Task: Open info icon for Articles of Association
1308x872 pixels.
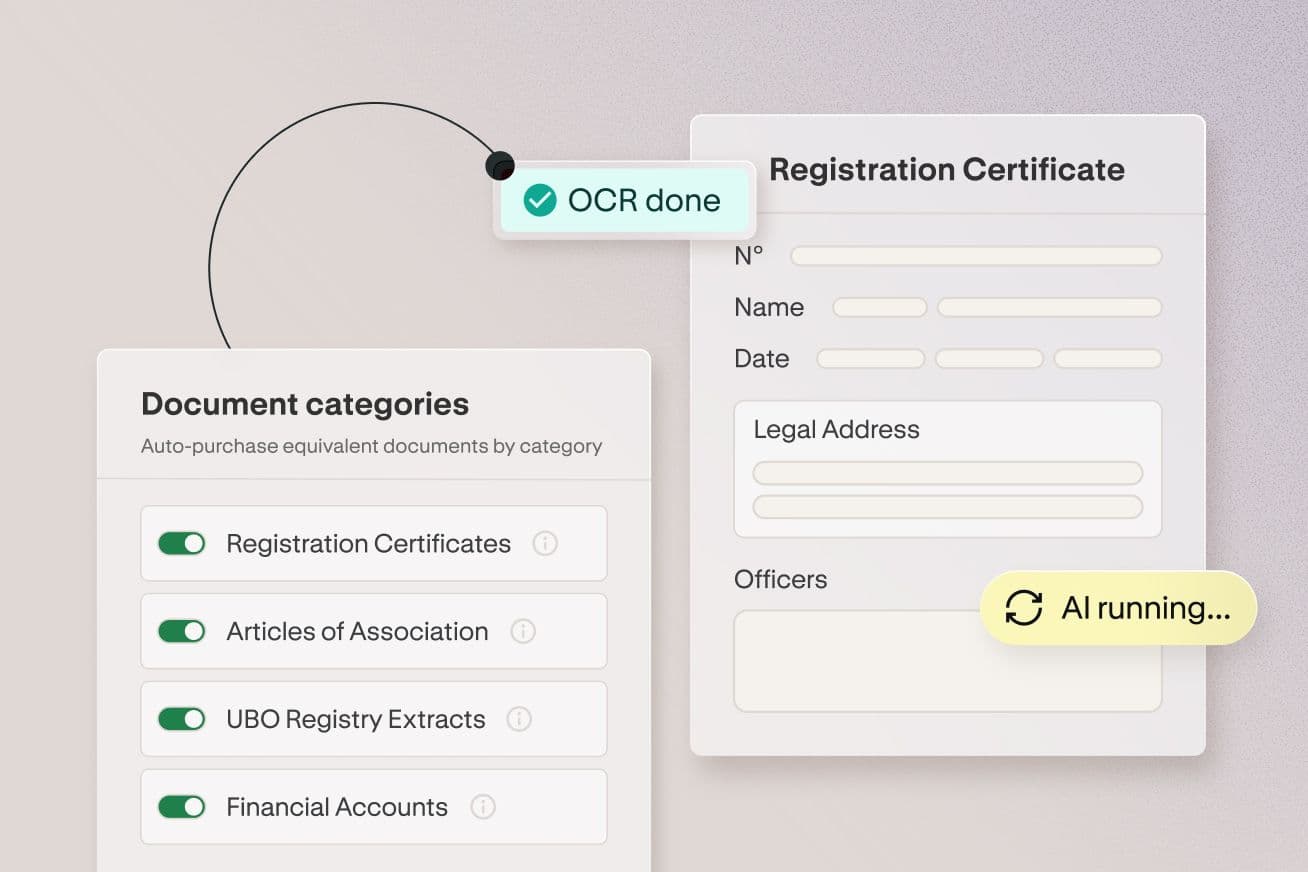Action: click(523, 631)
